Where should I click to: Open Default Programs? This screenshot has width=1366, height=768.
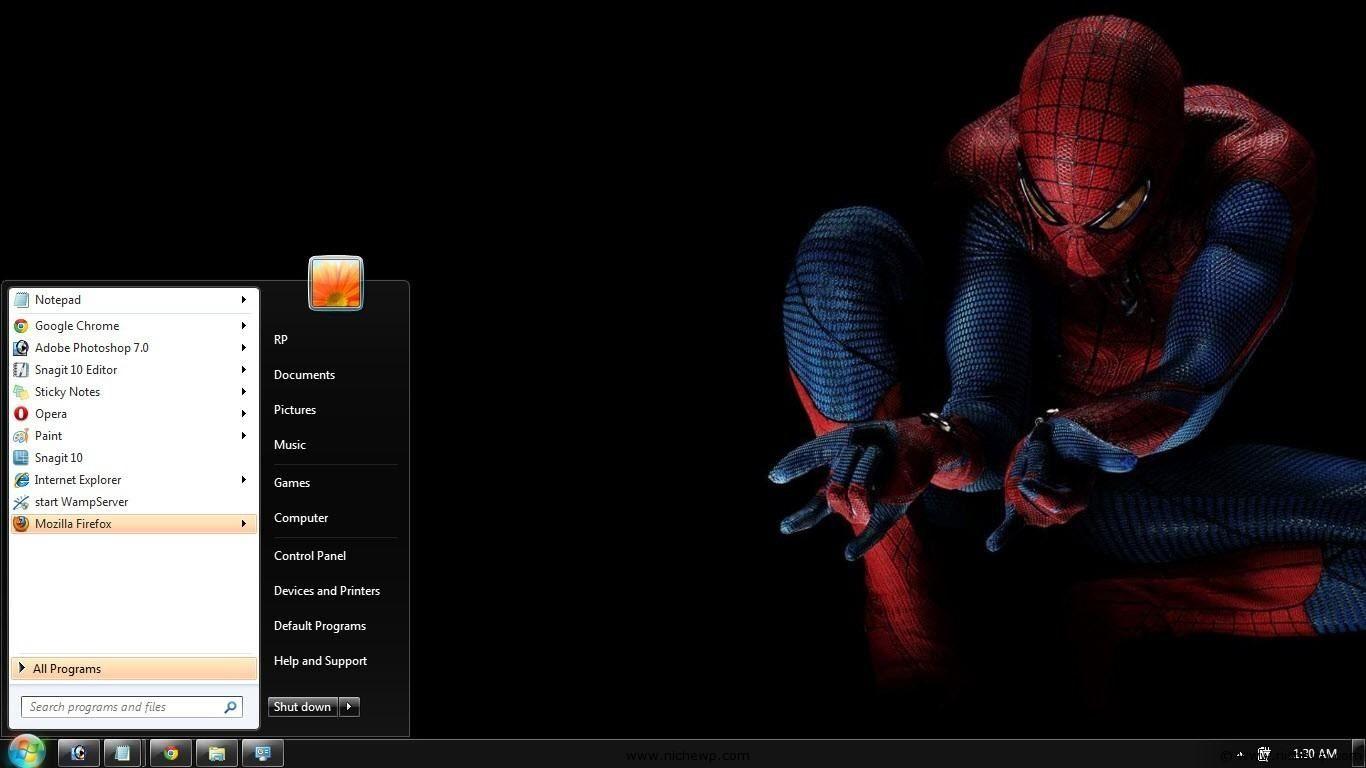coord(320,626)
